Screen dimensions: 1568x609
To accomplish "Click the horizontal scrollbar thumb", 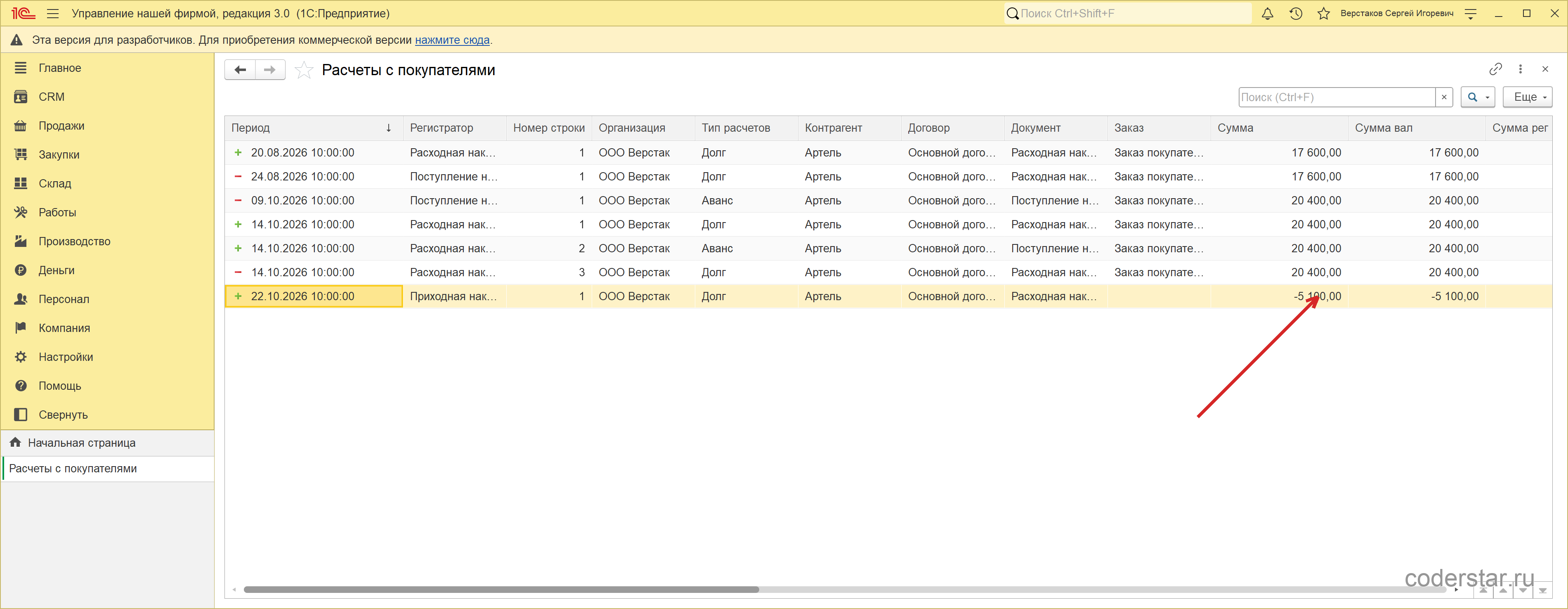I will (501, 590).
